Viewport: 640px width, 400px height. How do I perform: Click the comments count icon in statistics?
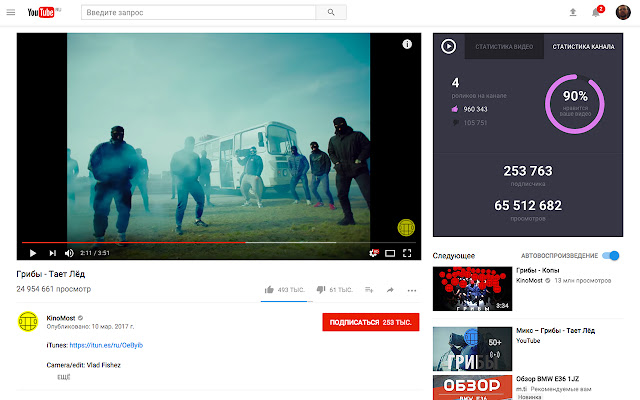[x=456, y=122]
